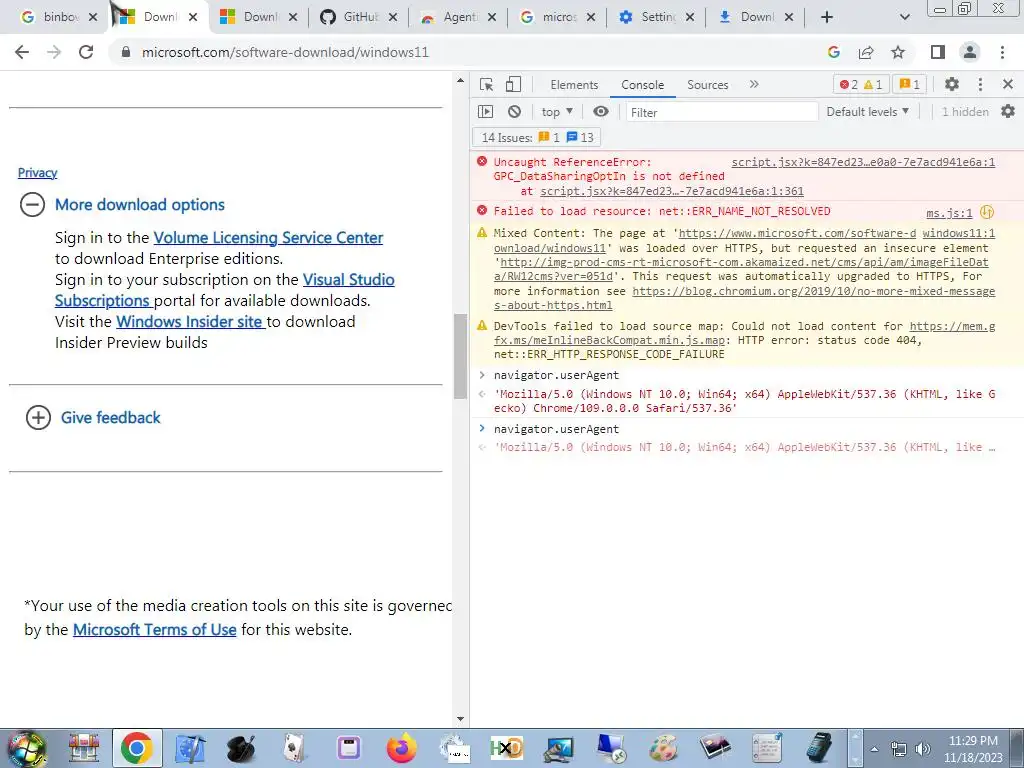The width and height of the screenshot is (1024, 768).
Task: Open the Paint palette taskbar icon
Action: coord(664,748)
